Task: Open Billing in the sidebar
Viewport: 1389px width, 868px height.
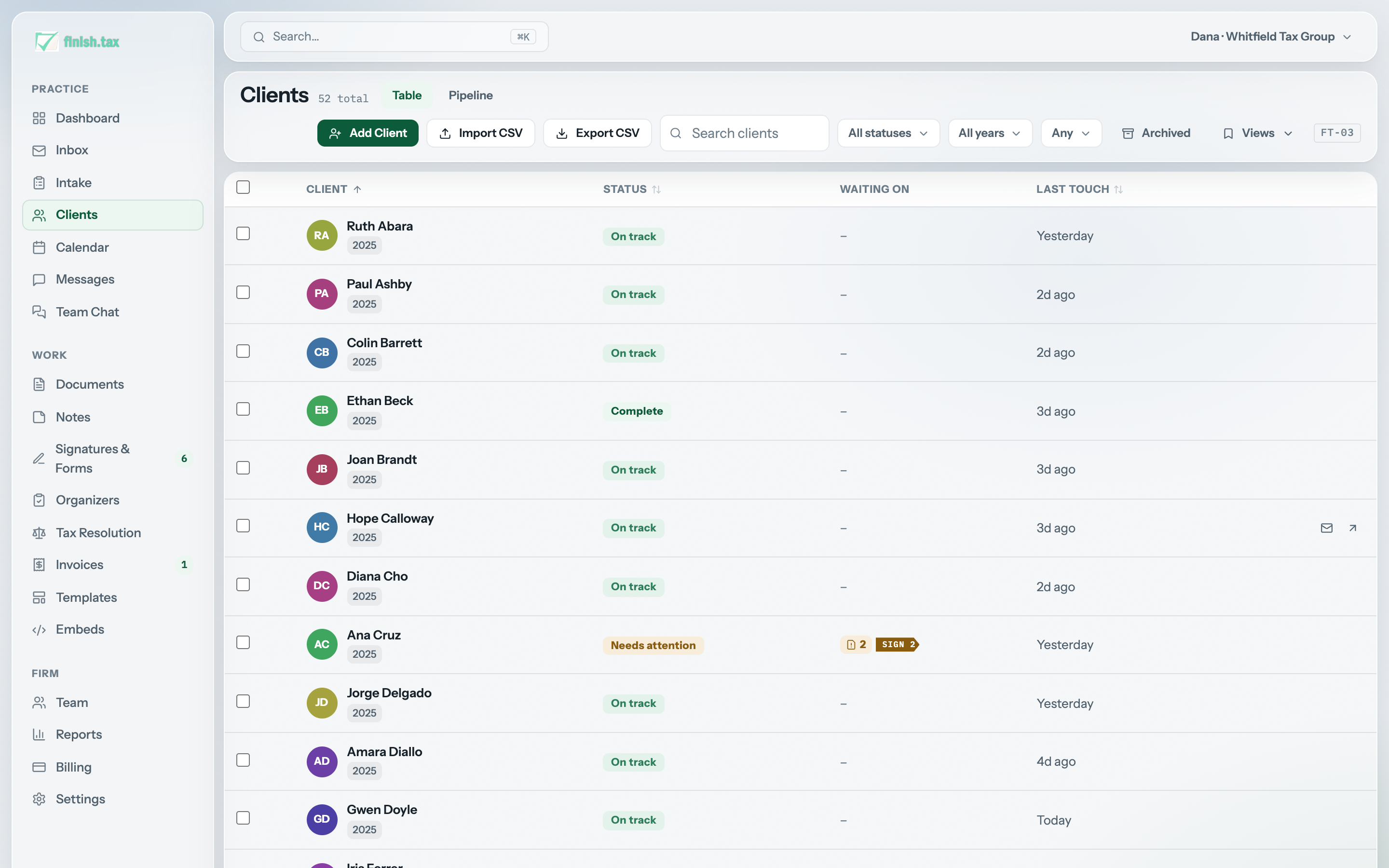Action: tap(112, 767)
